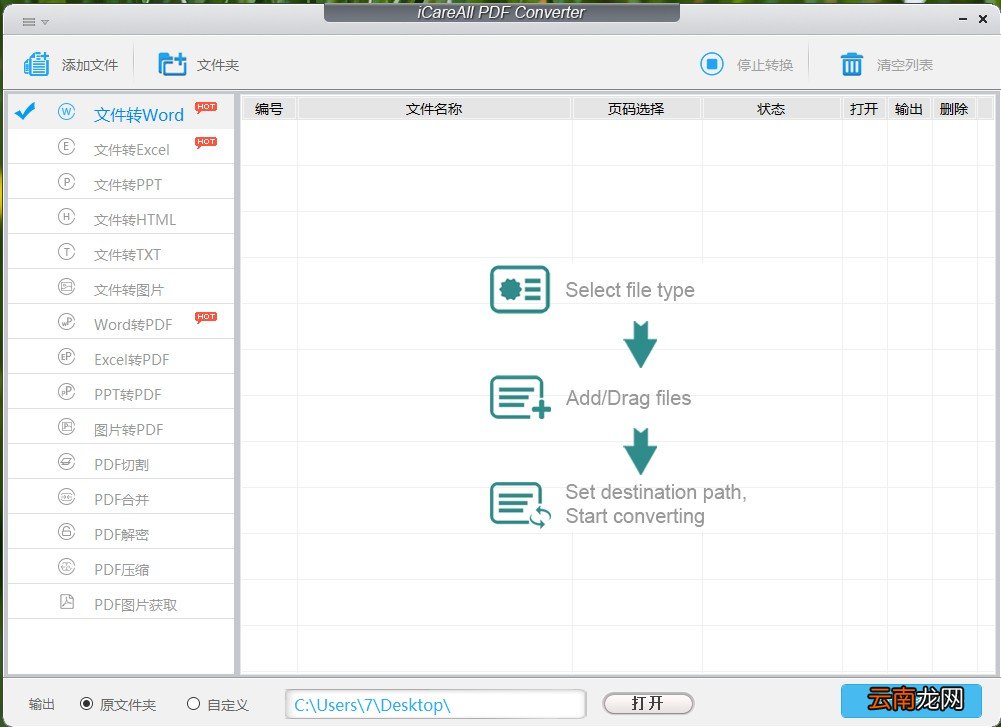This screenshot has width=1001, height=727.
Task: Click the 输出 column header
Action: point(909,109)
